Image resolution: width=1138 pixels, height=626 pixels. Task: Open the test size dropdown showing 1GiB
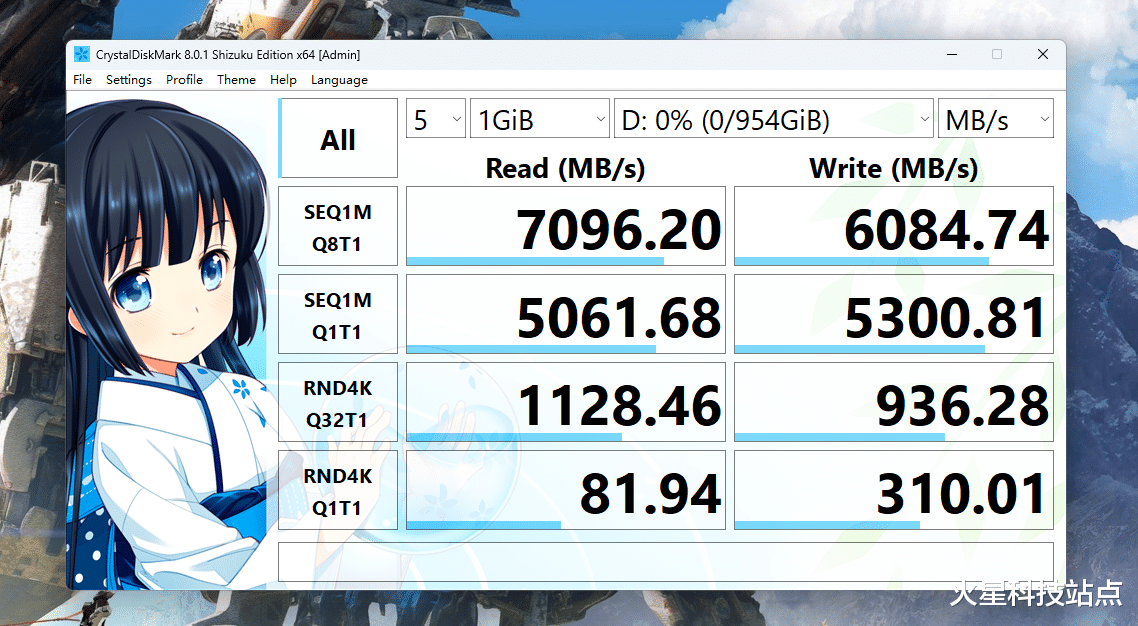[540, 119]
